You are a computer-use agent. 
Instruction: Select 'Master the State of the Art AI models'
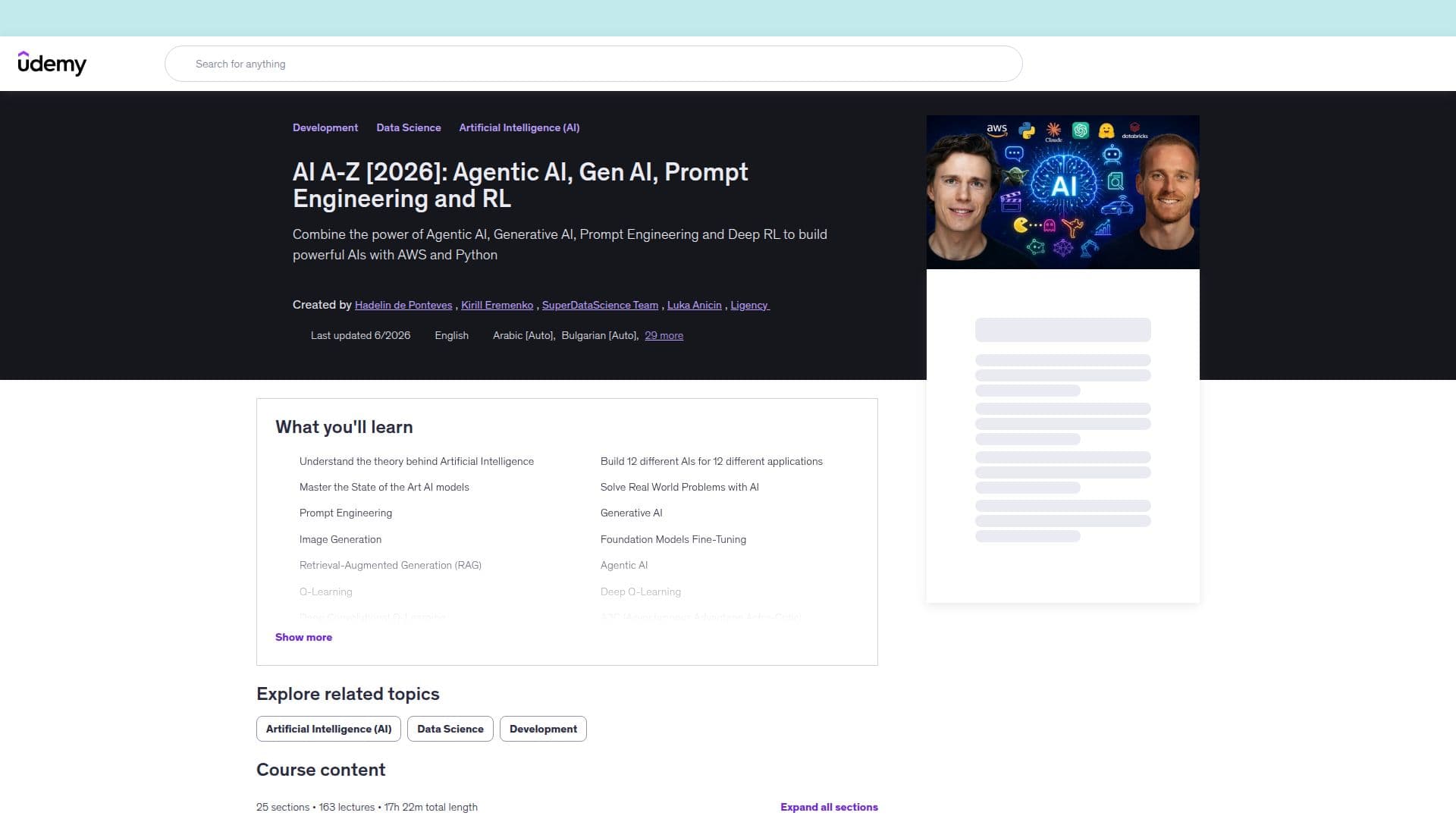[x=384, y=487]
